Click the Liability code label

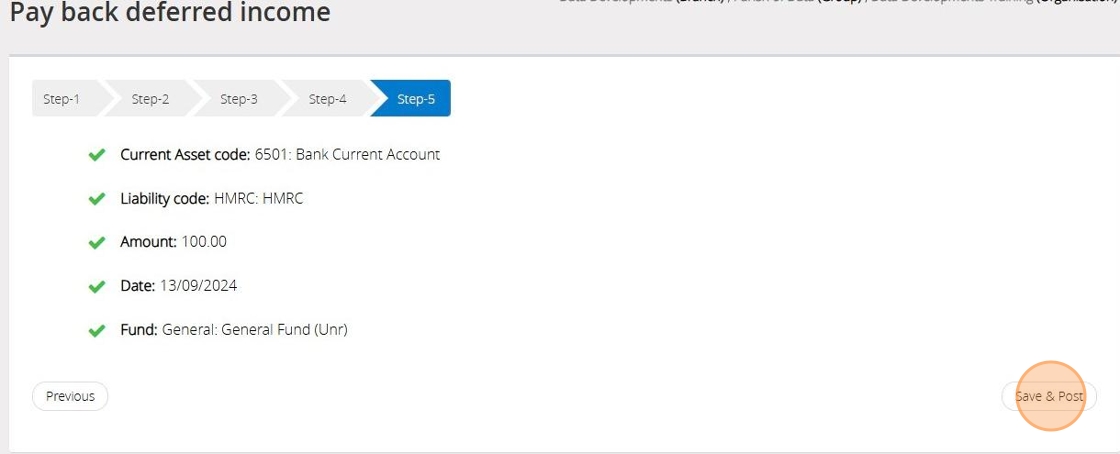coord(165,199)
